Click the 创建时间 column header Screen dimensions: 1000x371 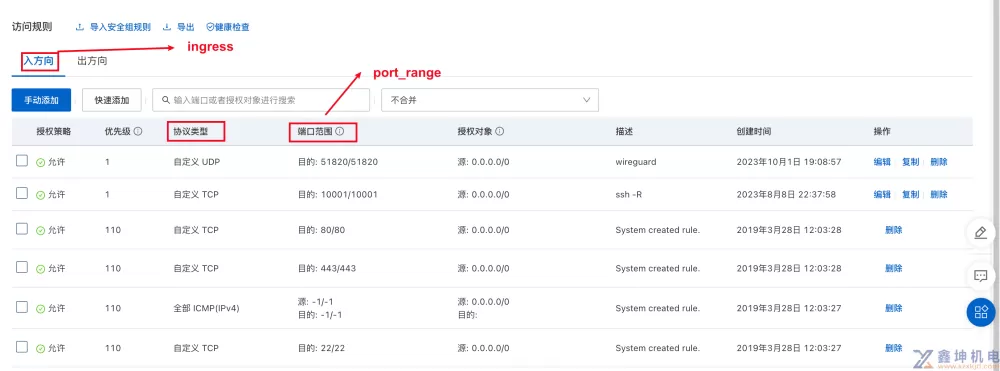pos(753,131)
